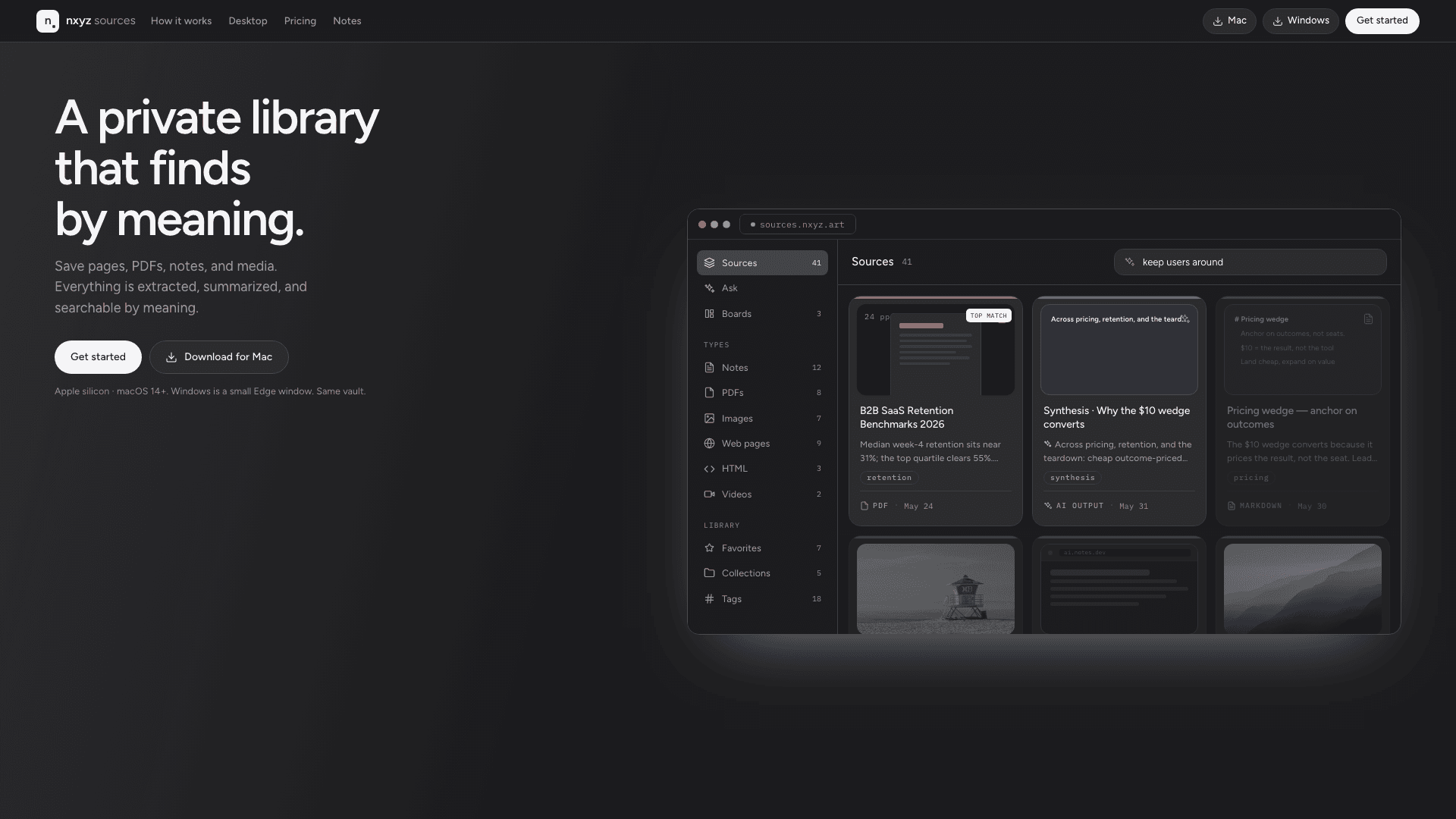Open the mountain landscape image thumbnail
The width and height of the screenshot is (1456, 819).
(1303, 588)
